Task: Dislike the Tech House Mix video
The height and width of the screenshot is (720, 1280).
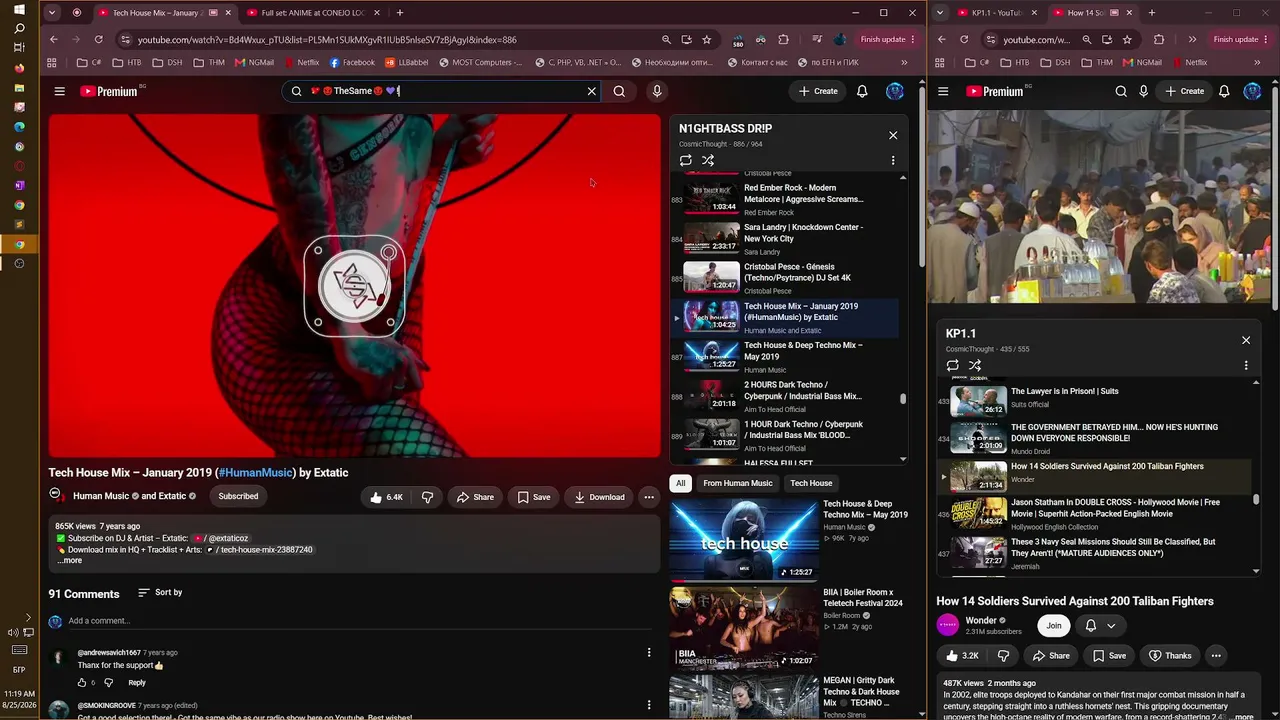Action: pyautogui.click(x=427, y=497)
